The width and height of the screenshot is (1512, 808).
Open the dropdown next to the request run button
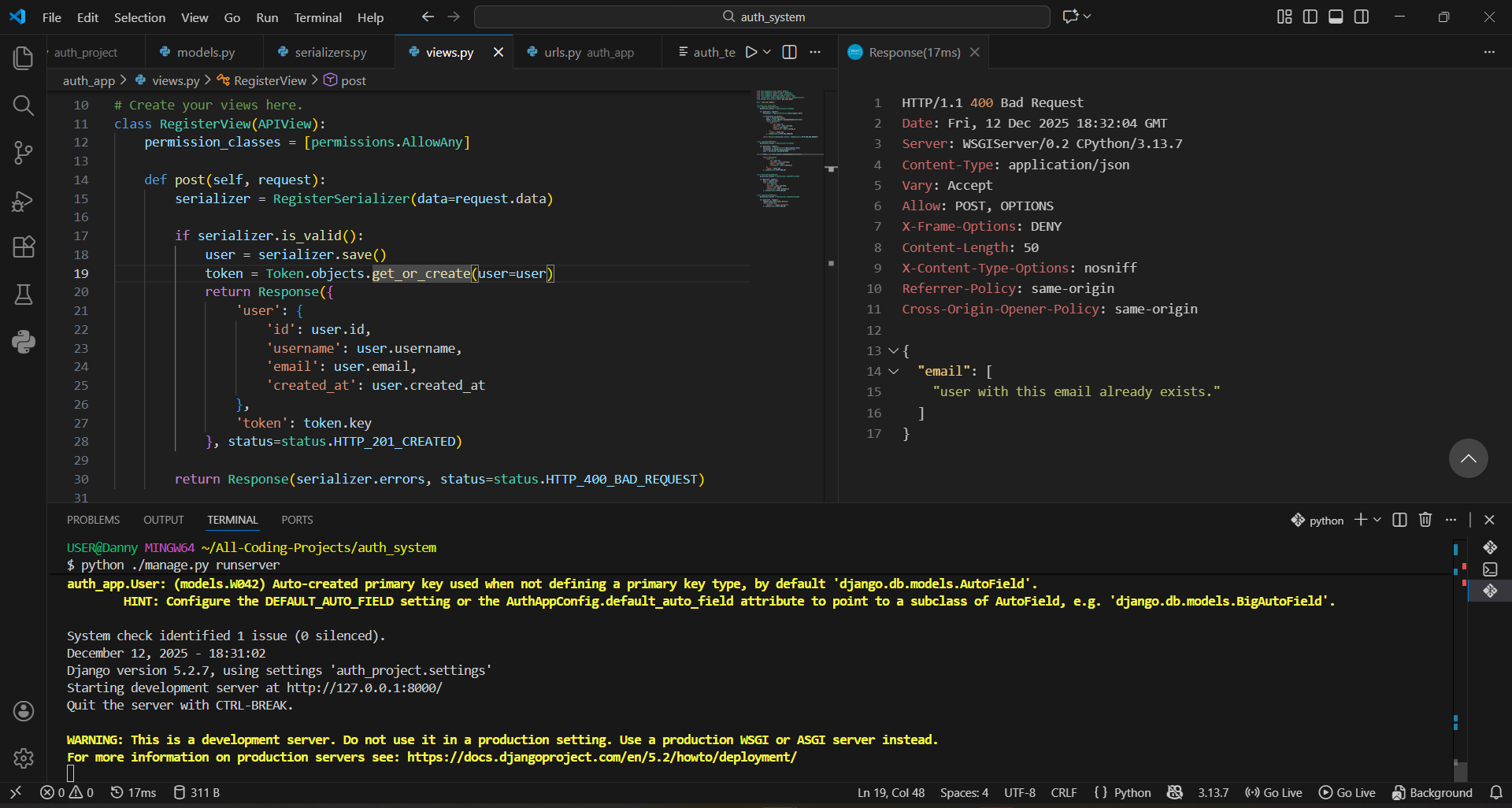click(x=765, y=52)
